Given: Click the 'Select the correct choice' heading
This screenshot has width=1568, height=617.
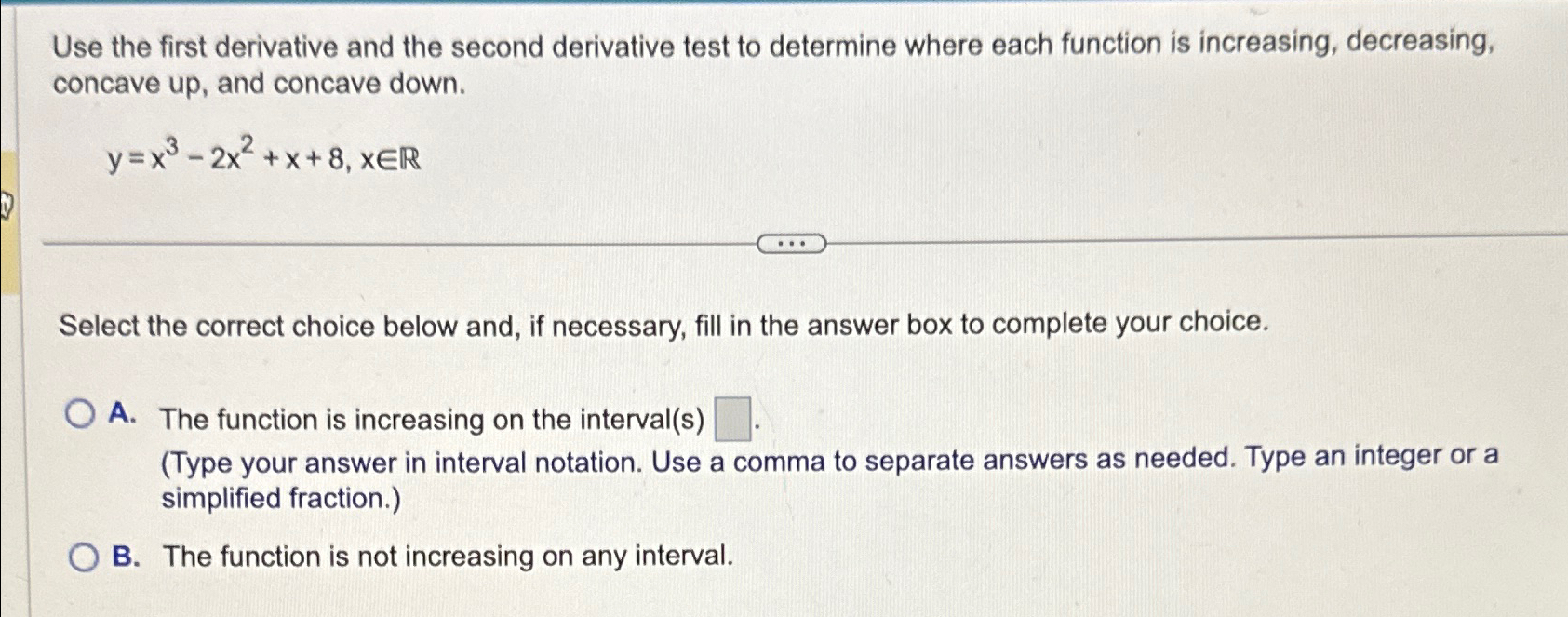Looking at the screenshot, I should 663,325.
